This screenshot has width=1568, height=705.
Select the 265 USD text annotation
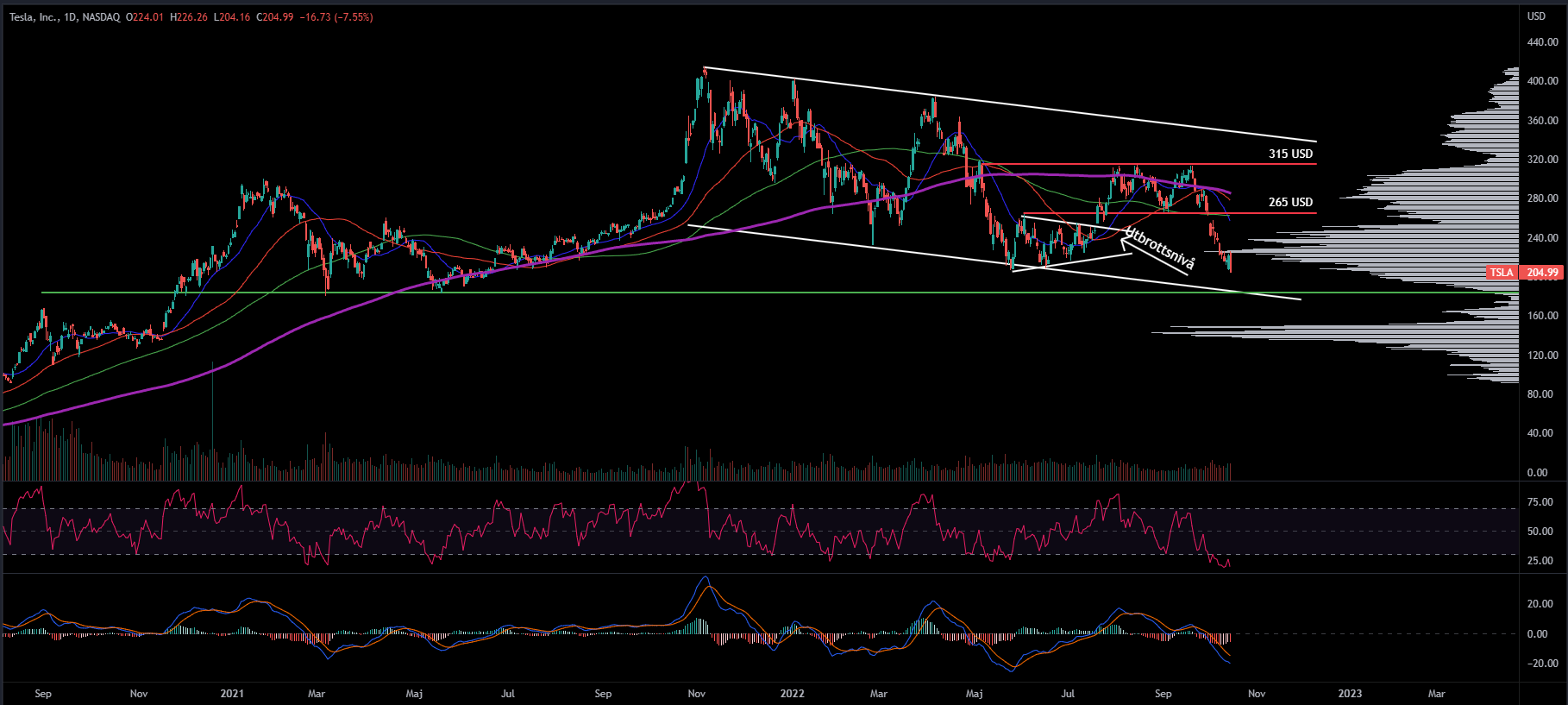1289,202
